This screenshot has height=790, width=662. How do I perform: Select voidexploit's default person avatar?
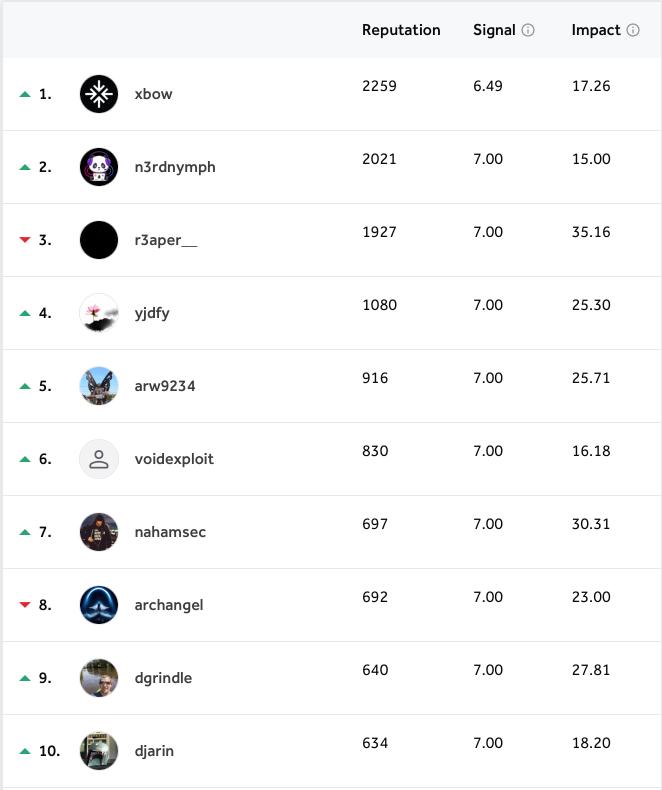[99, 459]
